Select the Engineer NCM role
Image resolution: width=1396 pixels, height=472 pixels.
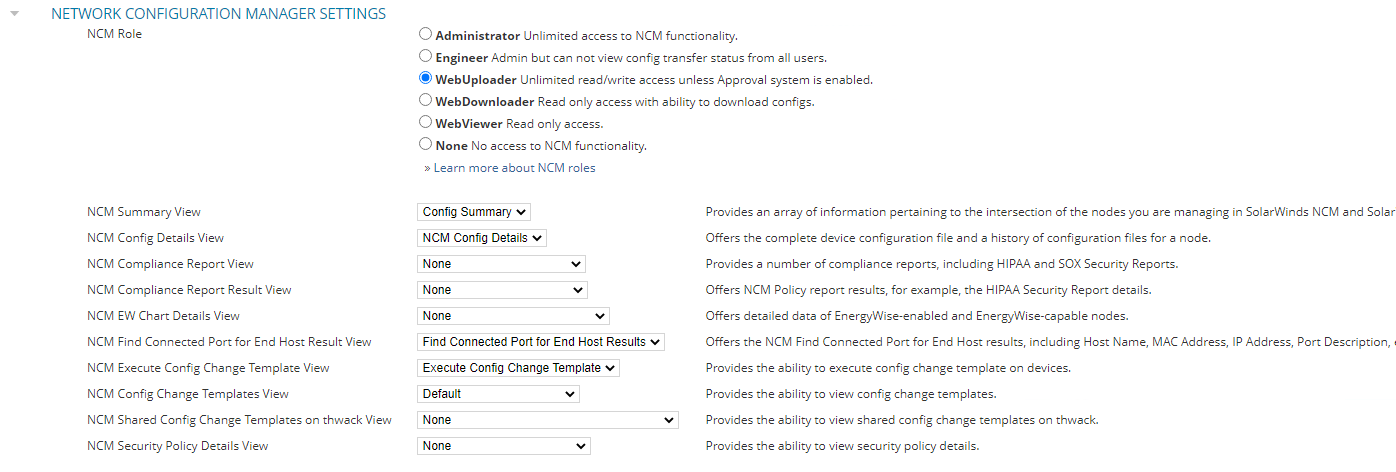pos(426,56)
